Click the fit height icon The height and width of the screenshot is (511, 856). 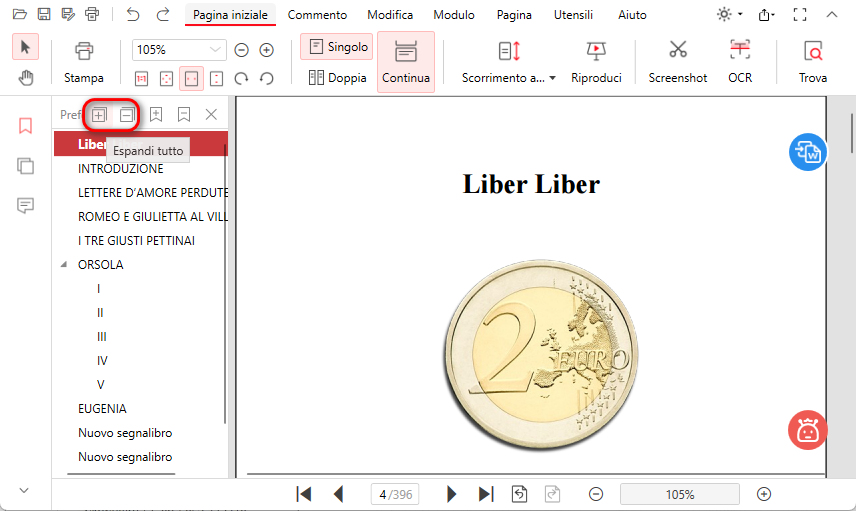tap(217, 79)
